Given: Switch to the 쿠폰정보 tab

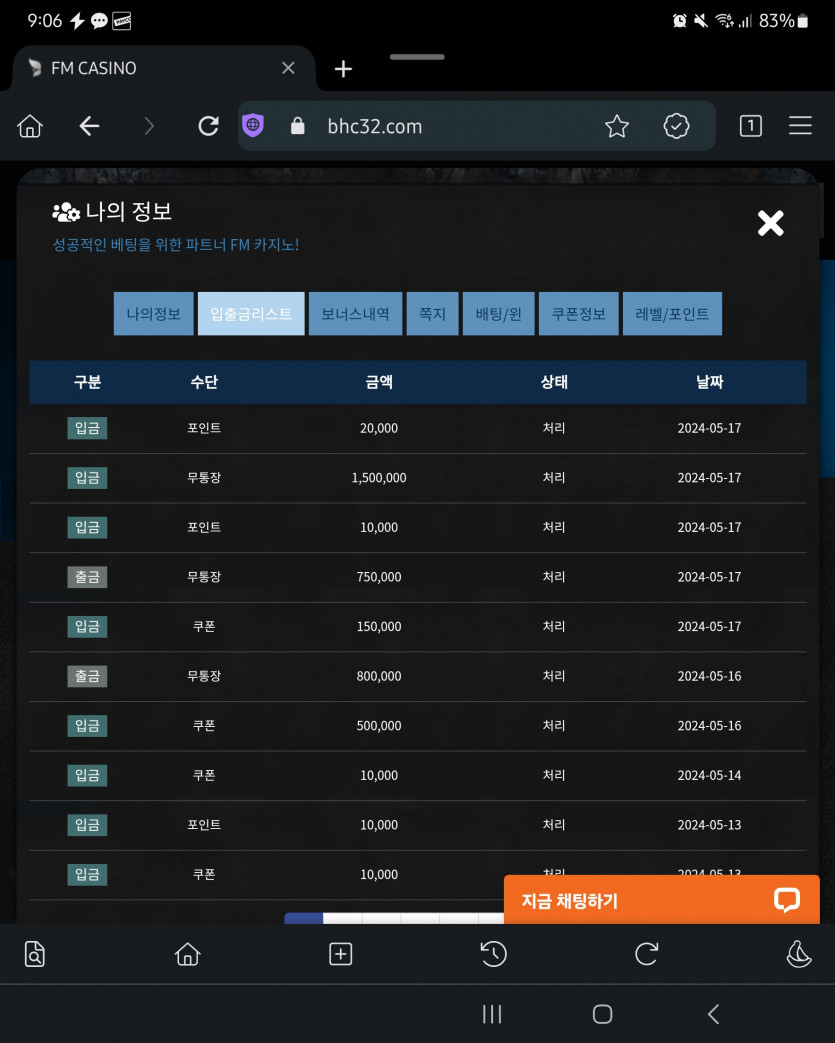Looking at the screenshot, I should point(579,314).
